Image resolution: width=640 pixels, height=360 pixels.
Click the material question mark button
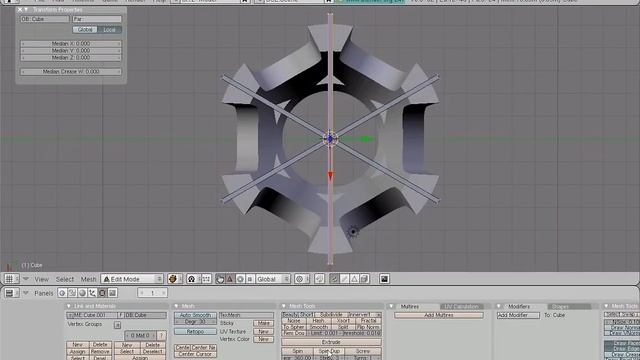coord(162,336)
